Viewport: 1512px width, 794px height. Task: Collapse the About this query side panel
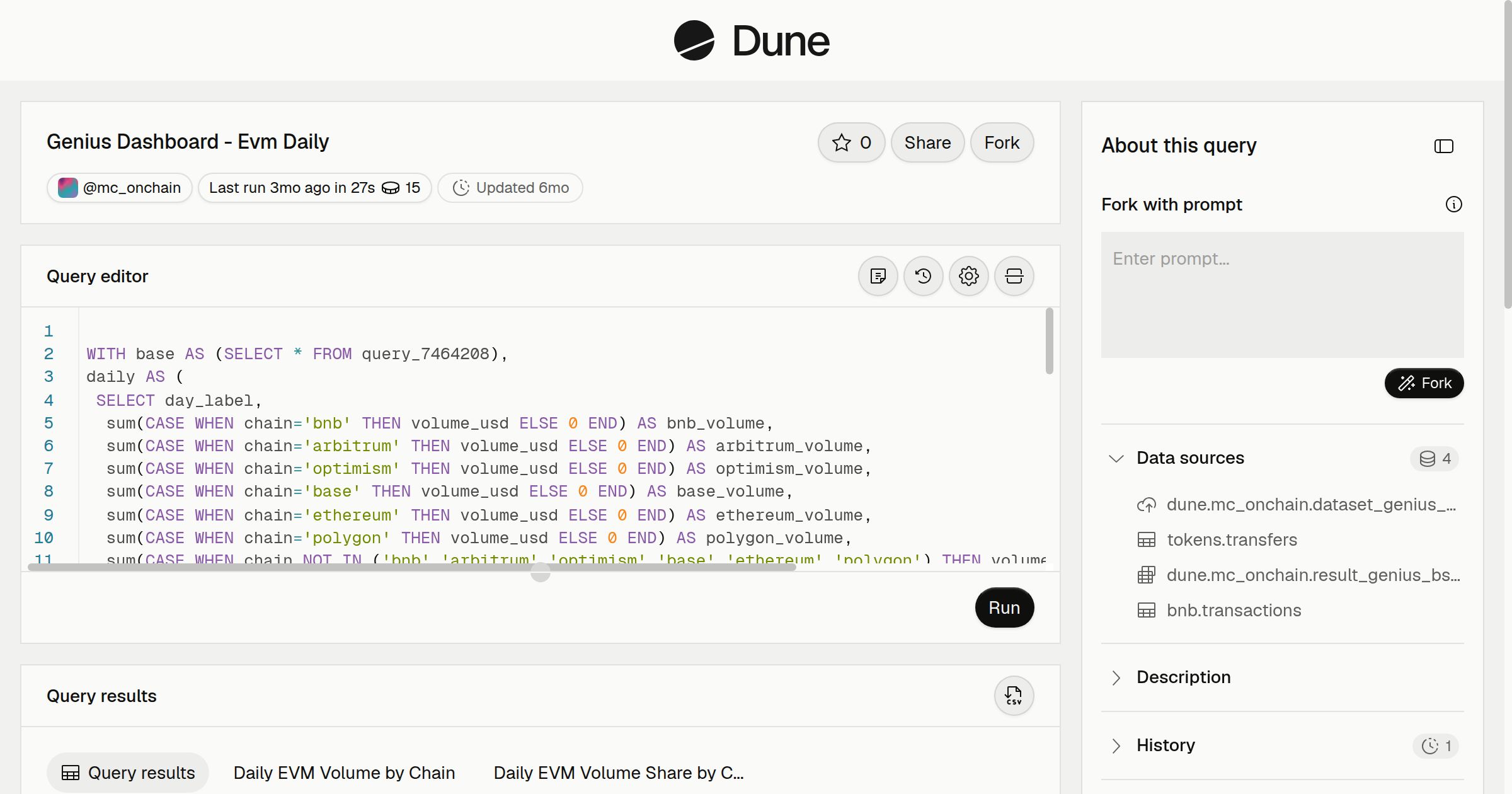point(1443,146)
